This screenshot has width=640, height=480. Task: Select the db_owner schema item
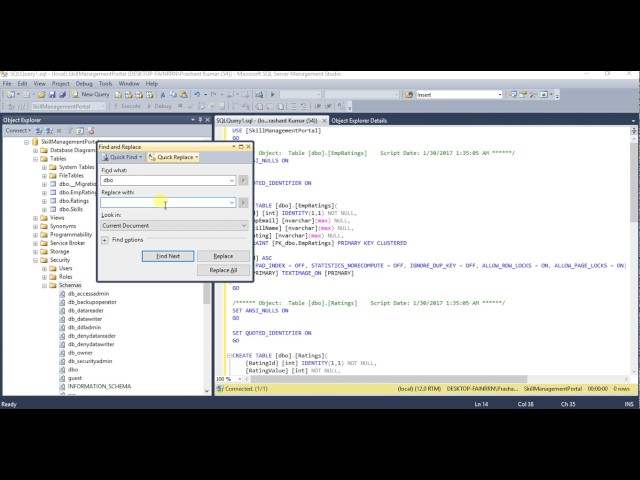coord(80,353)
